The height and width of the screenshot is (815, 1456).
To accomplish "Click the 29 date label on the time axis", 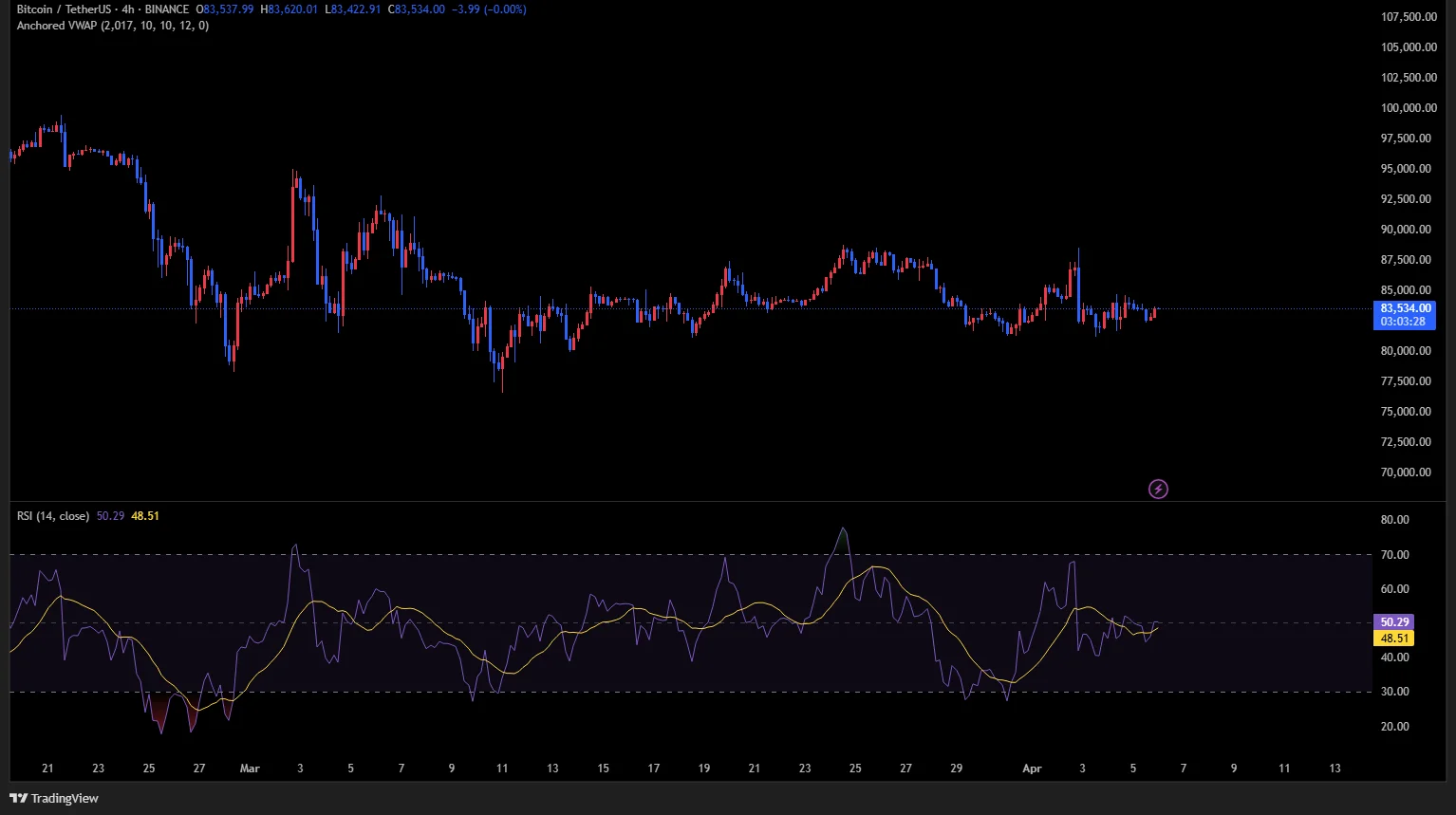I will point(956,769).
